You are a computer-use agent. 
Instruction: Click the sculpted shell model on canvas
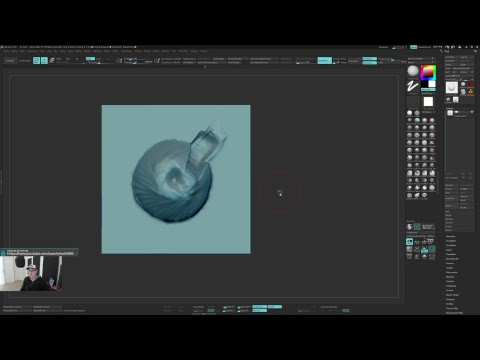click(x=175, y=177)
